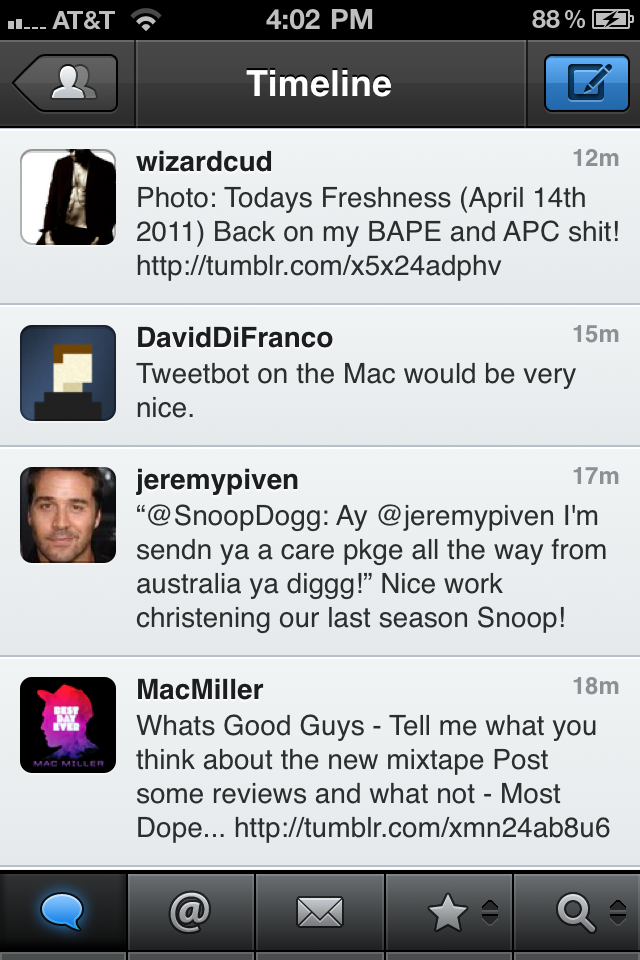Tap the MacMiller username
The height and width of the screenshot is (960, 640).
200,689
